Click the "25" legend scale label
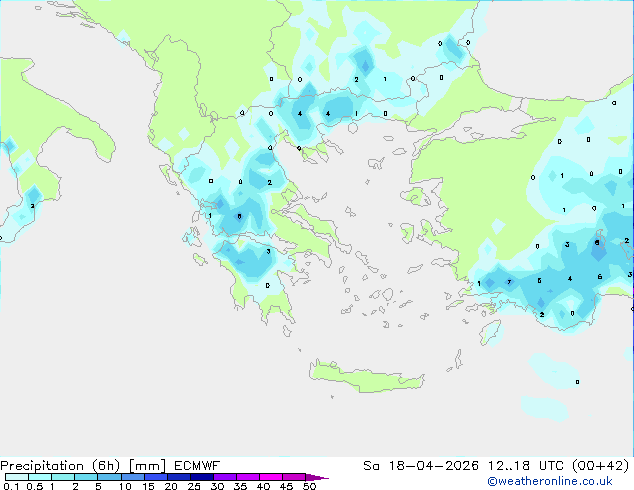 (x=194, y=486)
